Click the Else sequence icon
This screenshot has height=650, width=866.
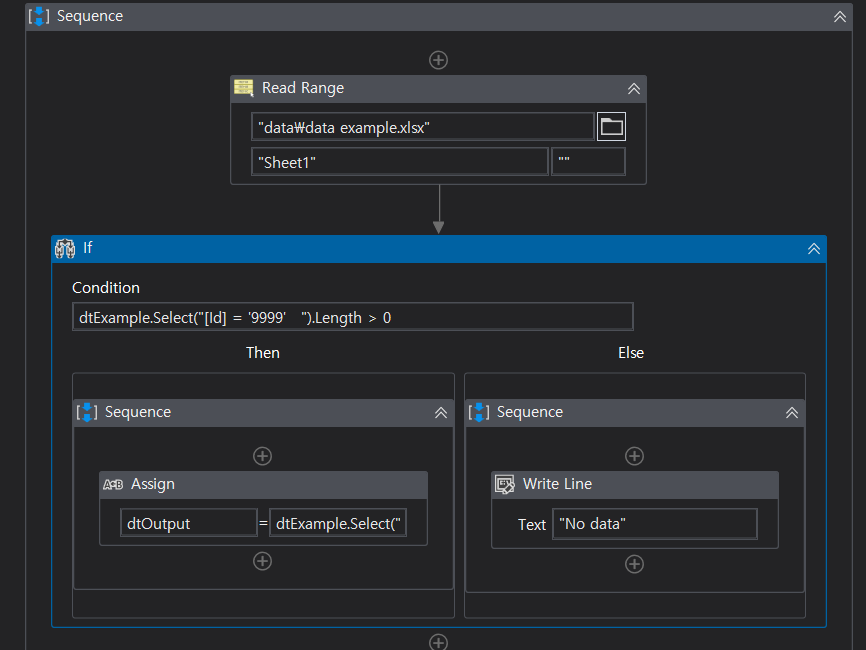pos(479,412)
